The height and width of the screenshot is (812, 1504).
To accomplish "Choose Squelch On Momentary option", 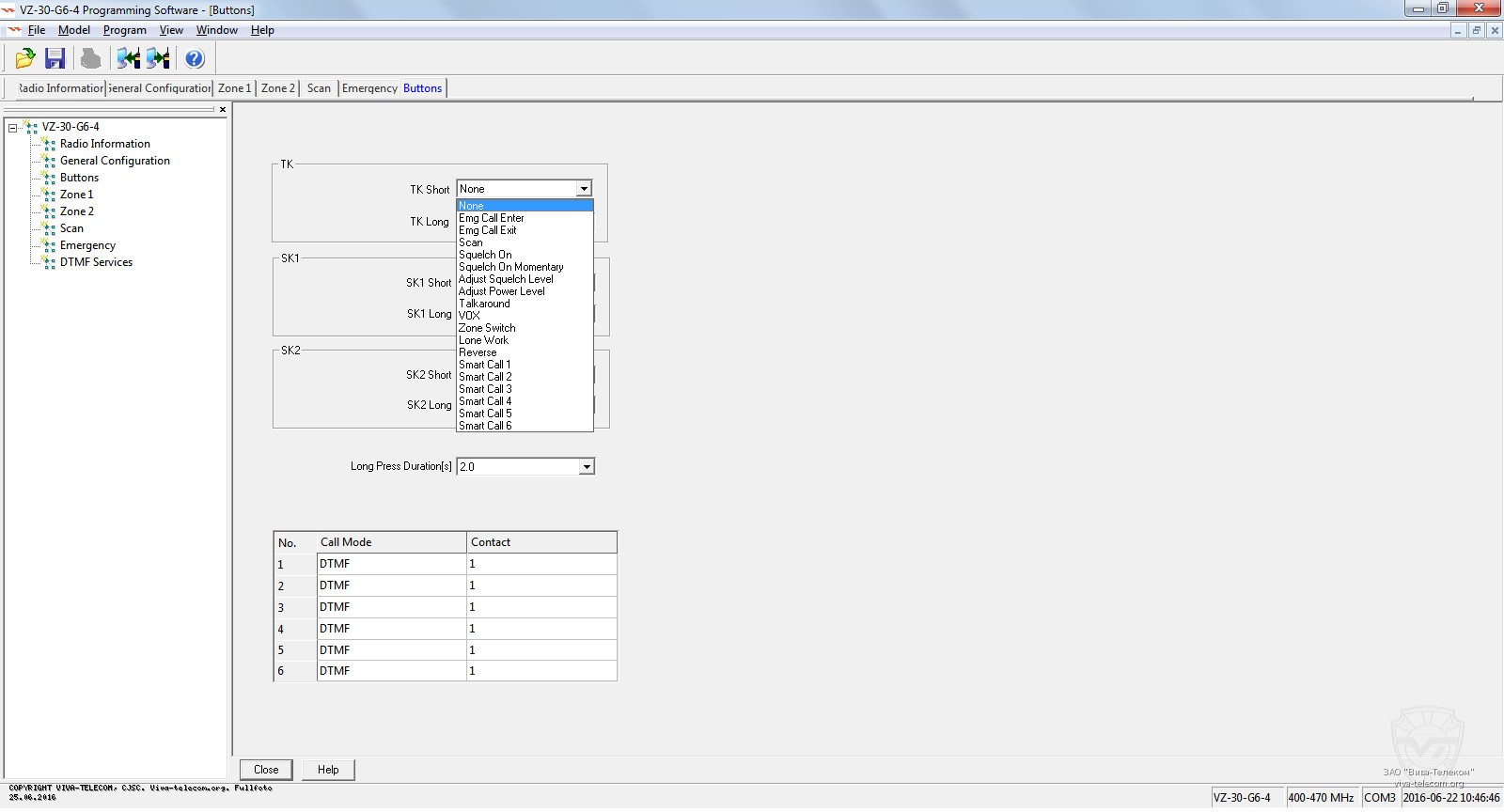I will click(x=525, y=267).
